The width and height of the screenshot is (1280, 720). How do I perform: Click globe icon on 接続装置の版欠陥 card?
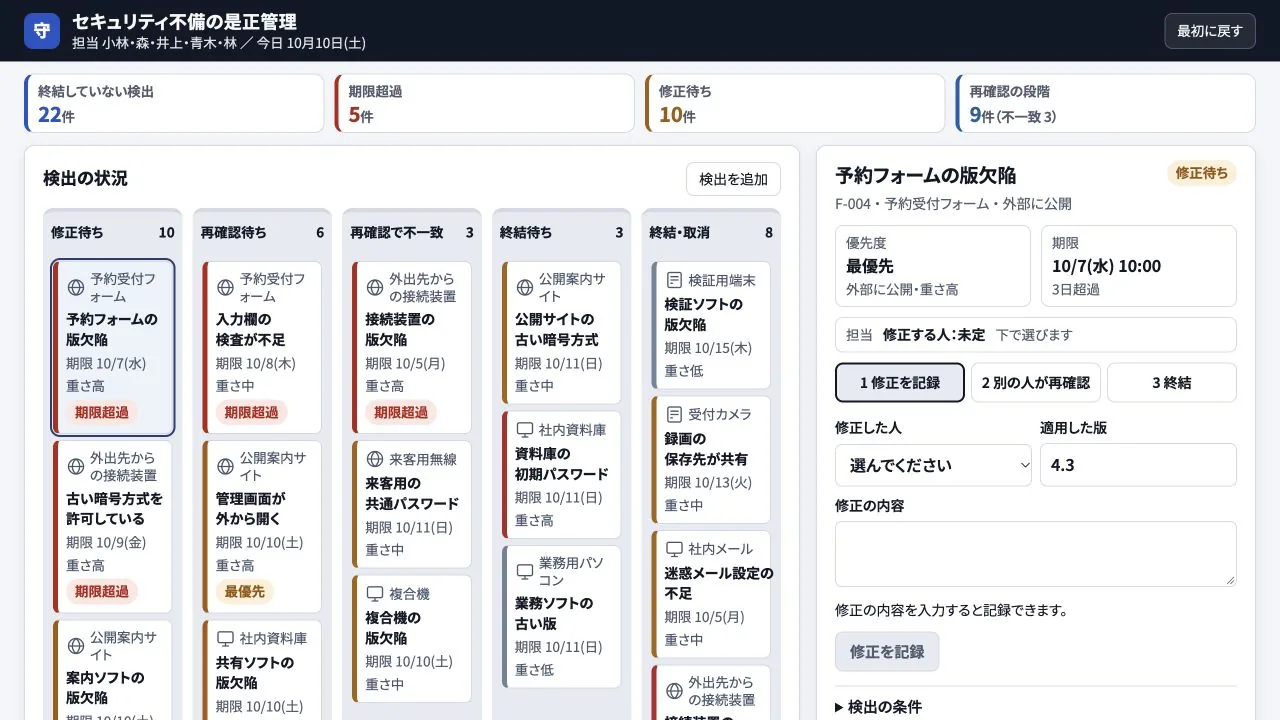tap(375, 288)
